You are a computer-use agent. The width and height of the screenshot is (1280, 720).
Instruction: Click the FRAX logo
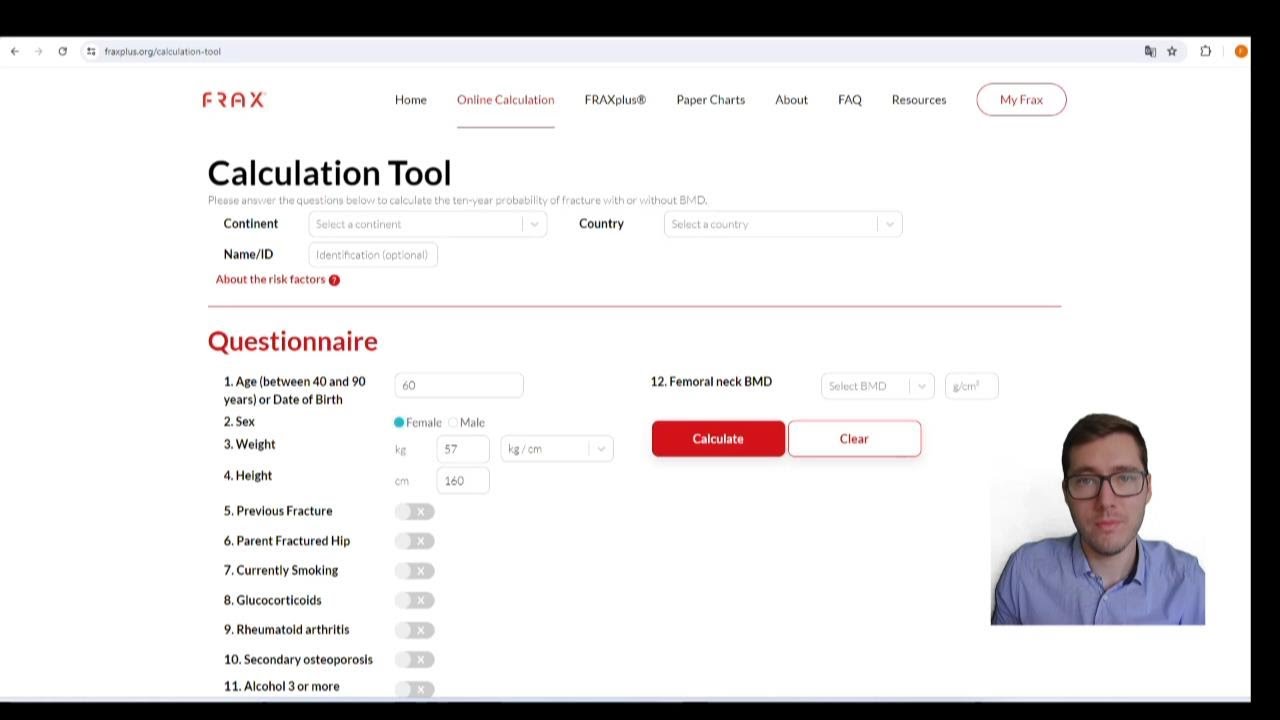pos(233,100)
